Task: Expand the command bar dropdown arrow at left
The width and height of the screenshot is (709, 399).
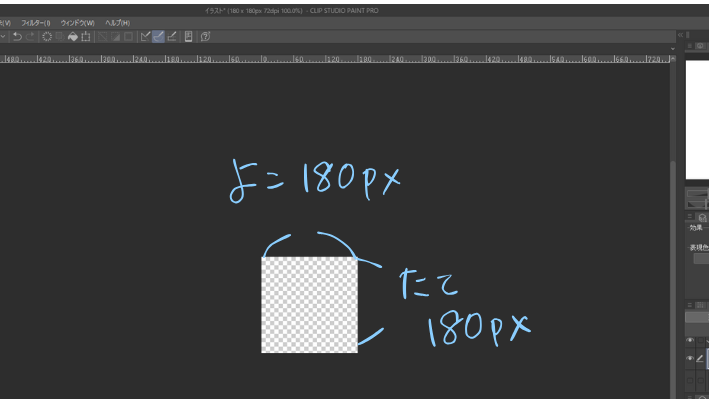Action: (3, 37)
